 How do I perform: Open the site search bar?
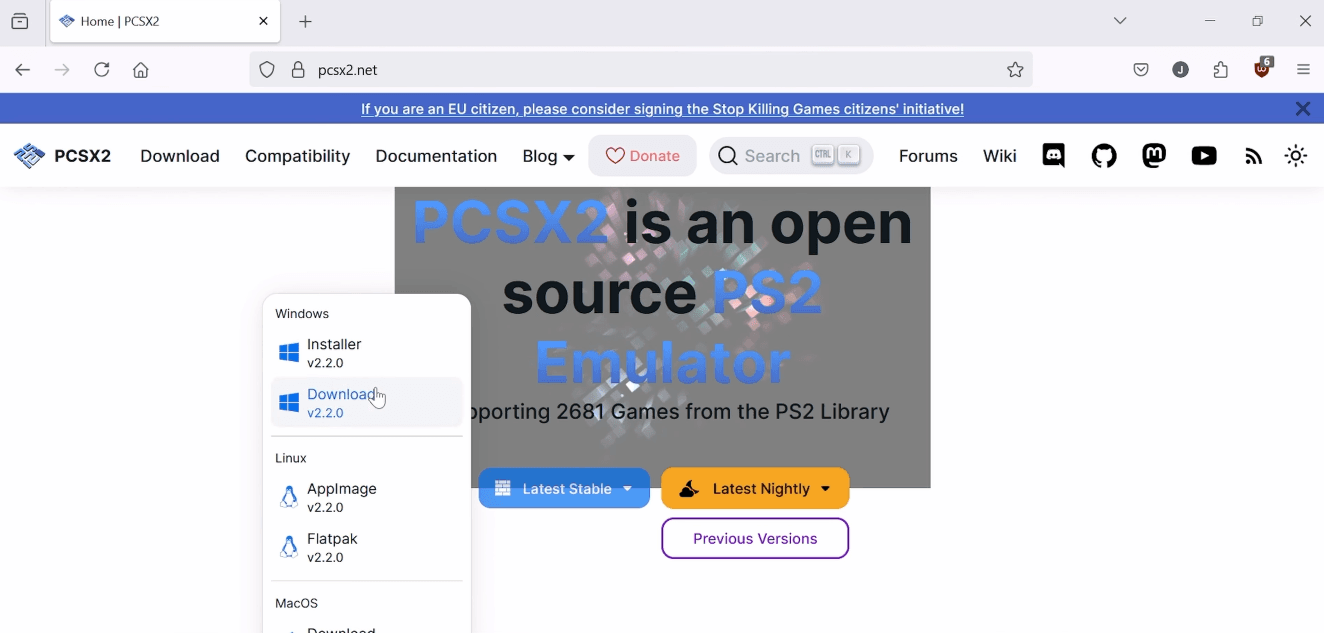[790, 156]
